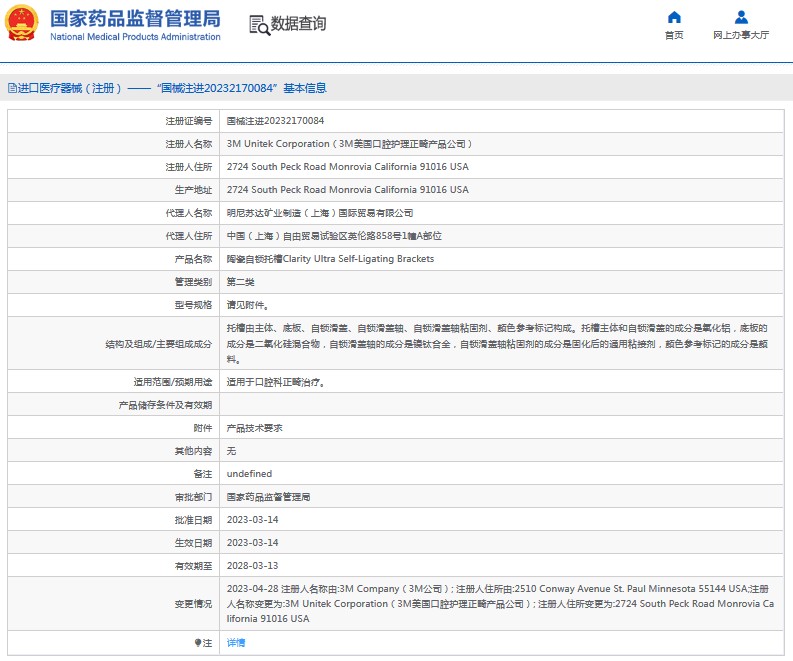The image size is (793, 661).
Task: Click the national emblem logo
Action: click(x=23, y=24)
